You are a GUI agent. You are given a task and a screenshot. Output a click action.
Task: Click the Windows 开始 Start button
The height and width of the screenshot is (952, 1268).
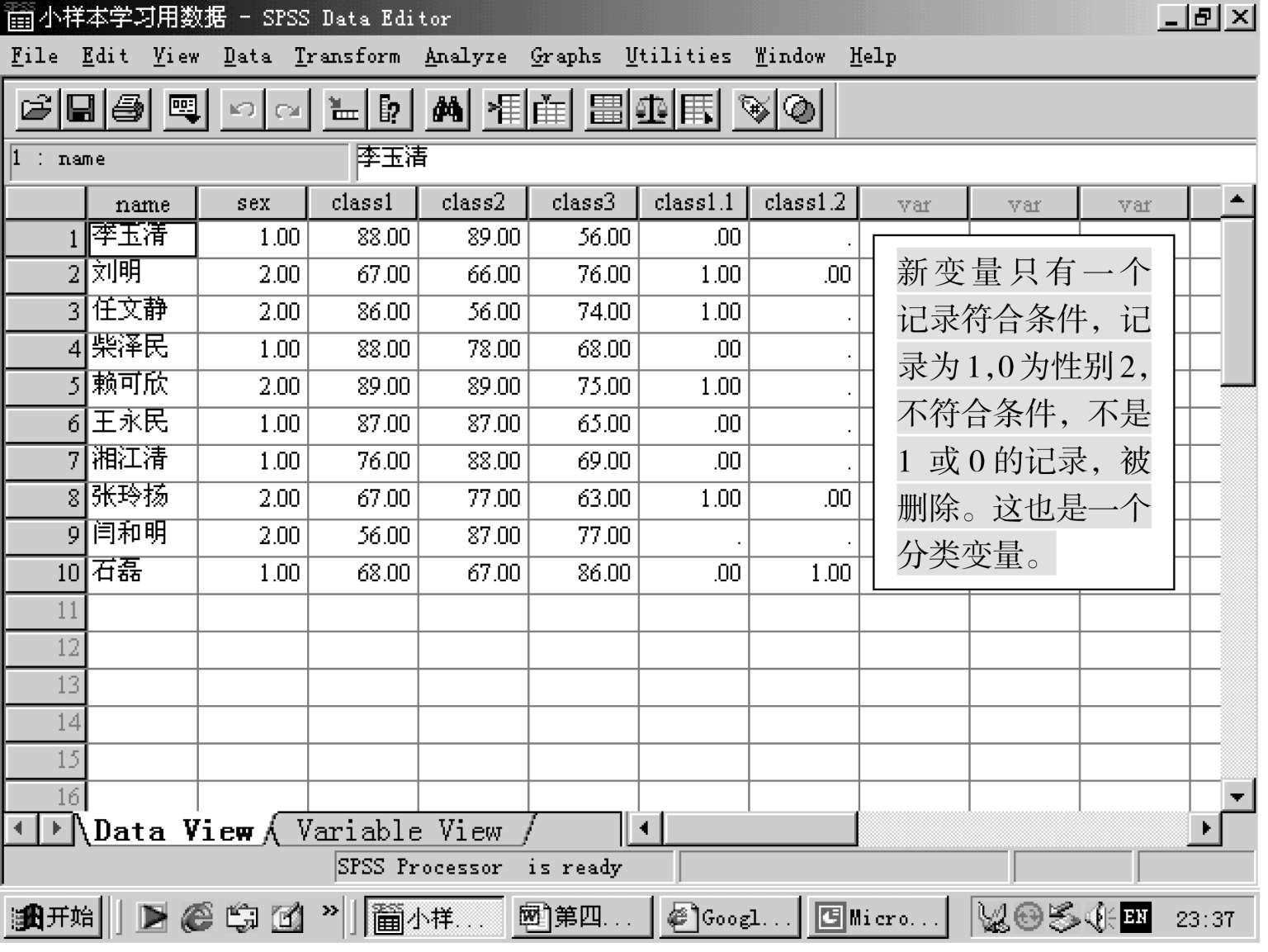(54, 916)
